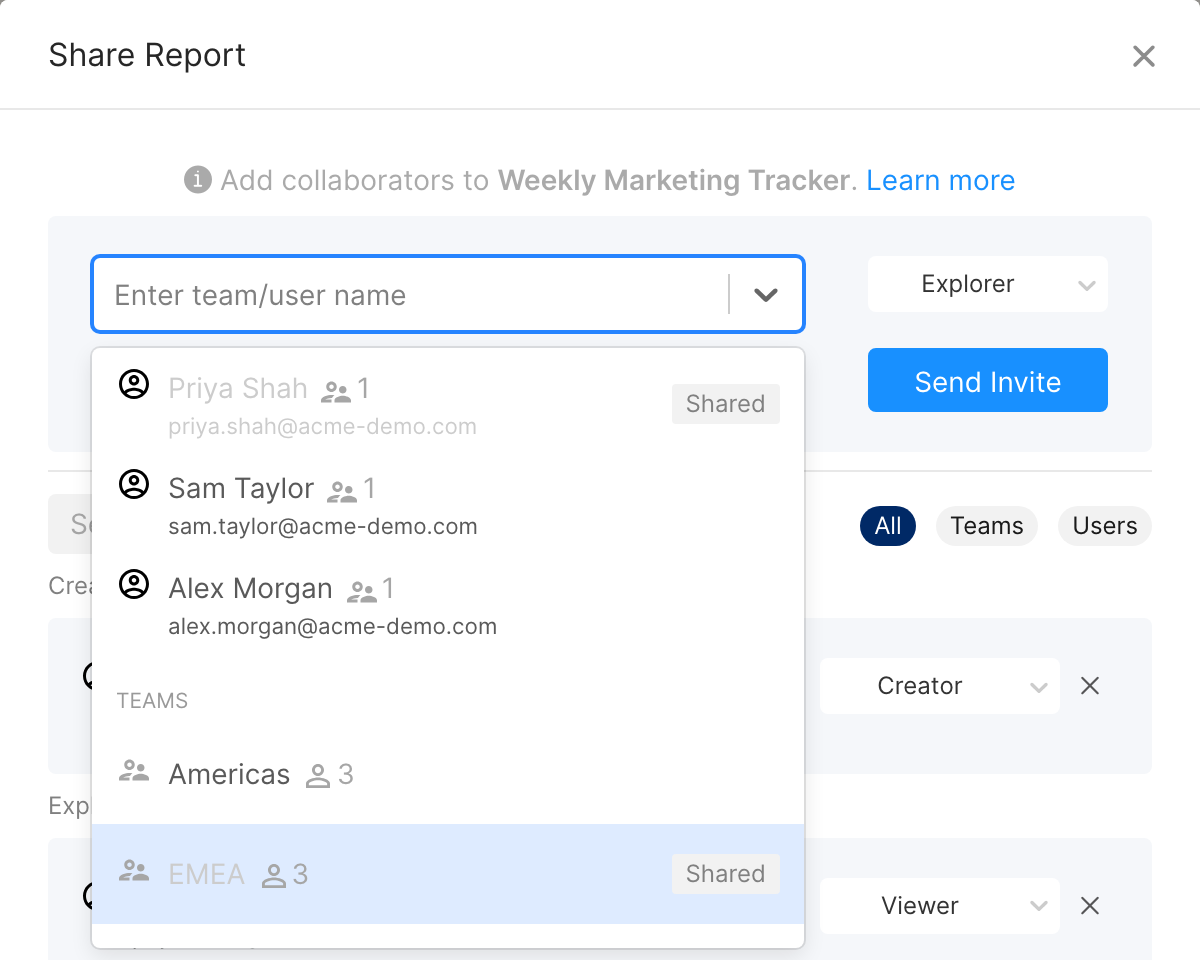Click alex.morgan@acme-demo.com email text

pyautogui.click(x=333, y=627)
